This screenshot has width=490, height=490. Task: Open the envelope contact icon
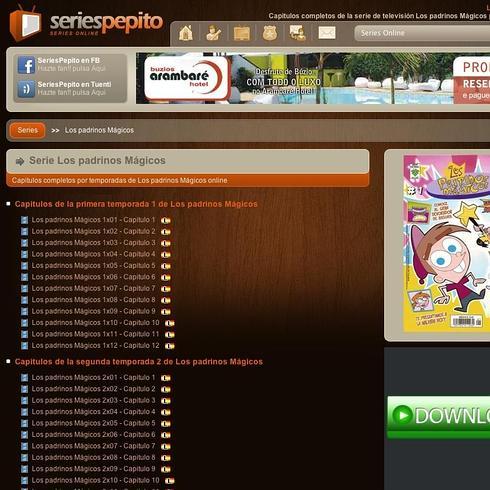[x=327, y=33]
